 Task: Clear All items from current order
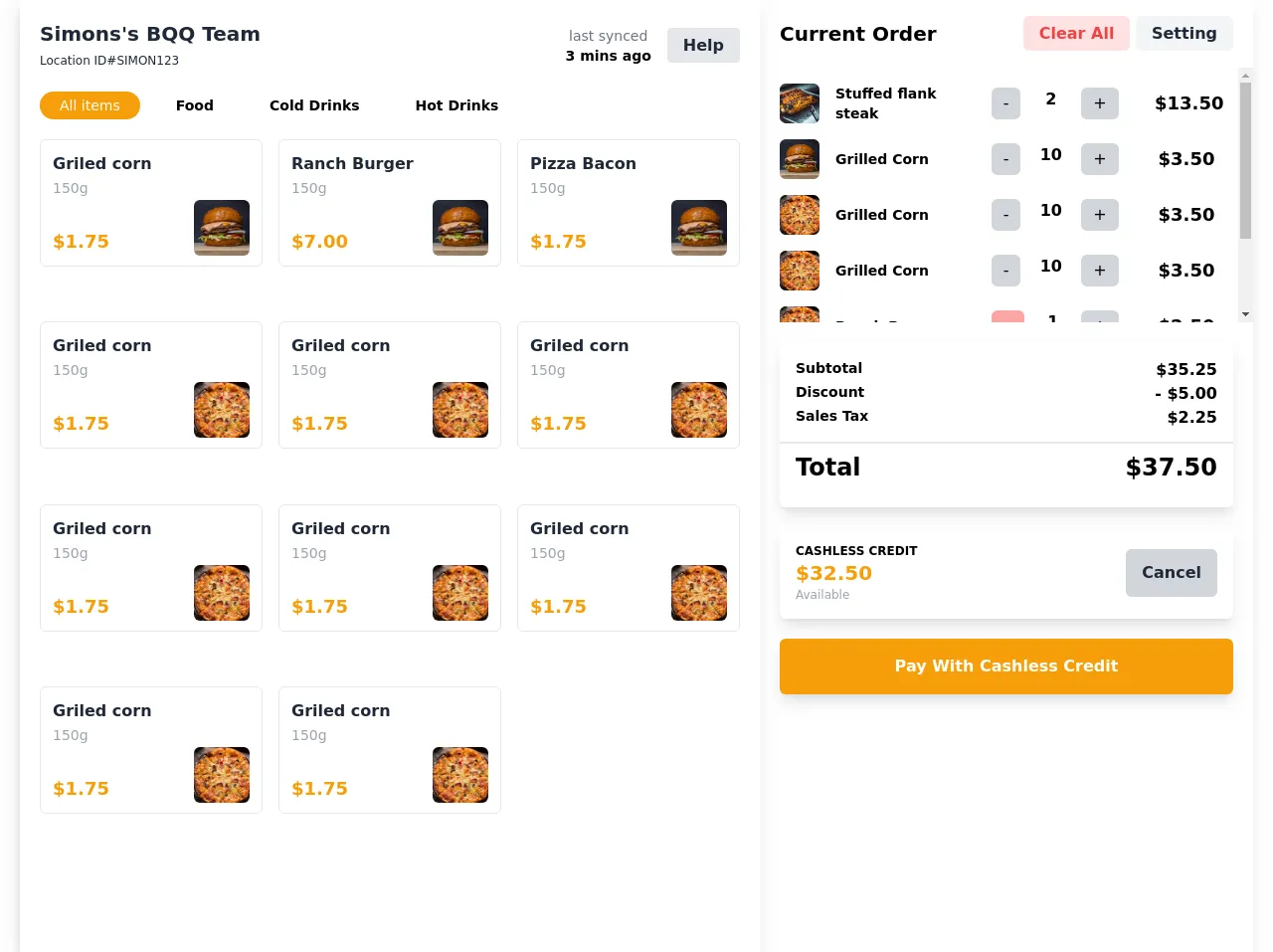point(1076,34)
